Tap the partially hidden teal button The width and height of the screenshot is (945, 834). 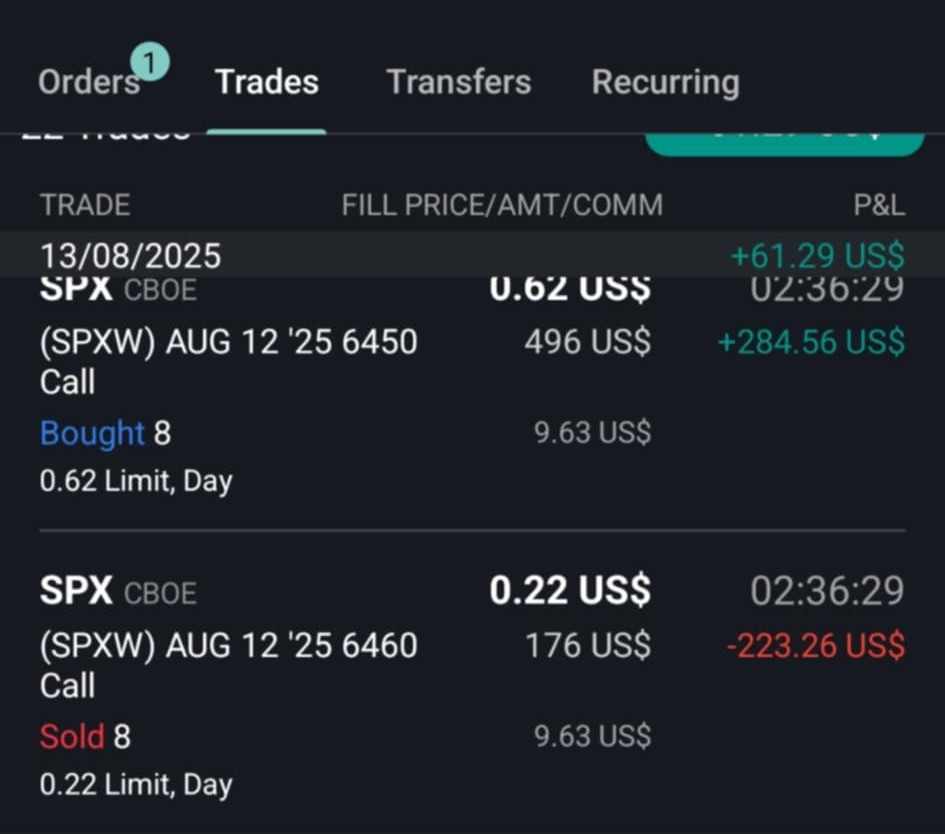pos(784,145)
